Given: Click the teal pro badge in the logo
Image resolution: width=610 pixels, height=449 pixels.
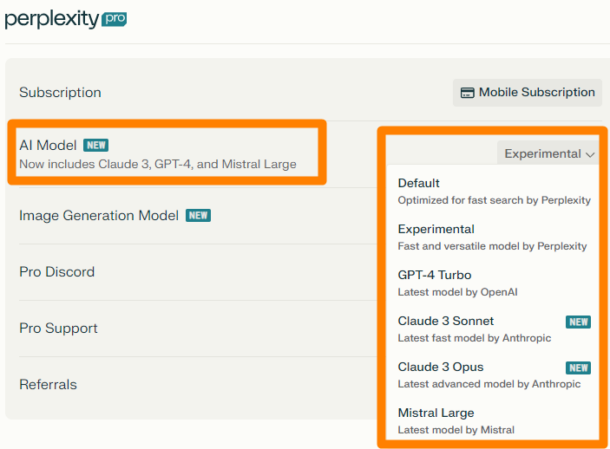Looking at the screenshot, I should (x=114, y=19).
